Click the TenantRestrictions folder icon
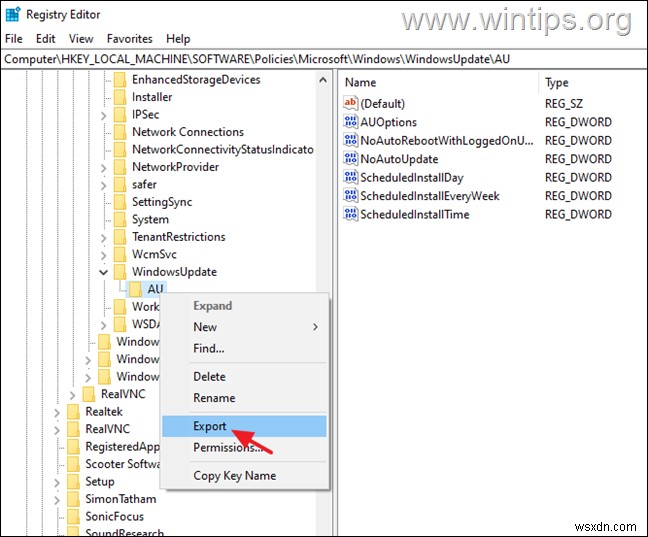 coord(120,237)
